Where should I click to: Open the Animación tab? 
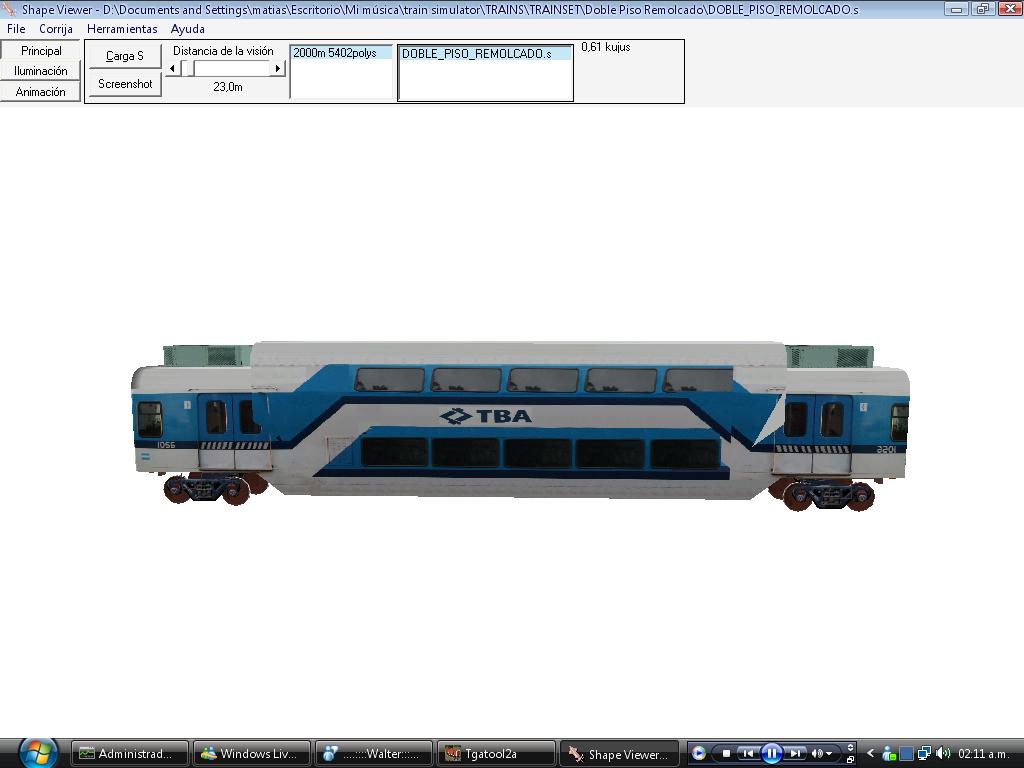[41, 92]
